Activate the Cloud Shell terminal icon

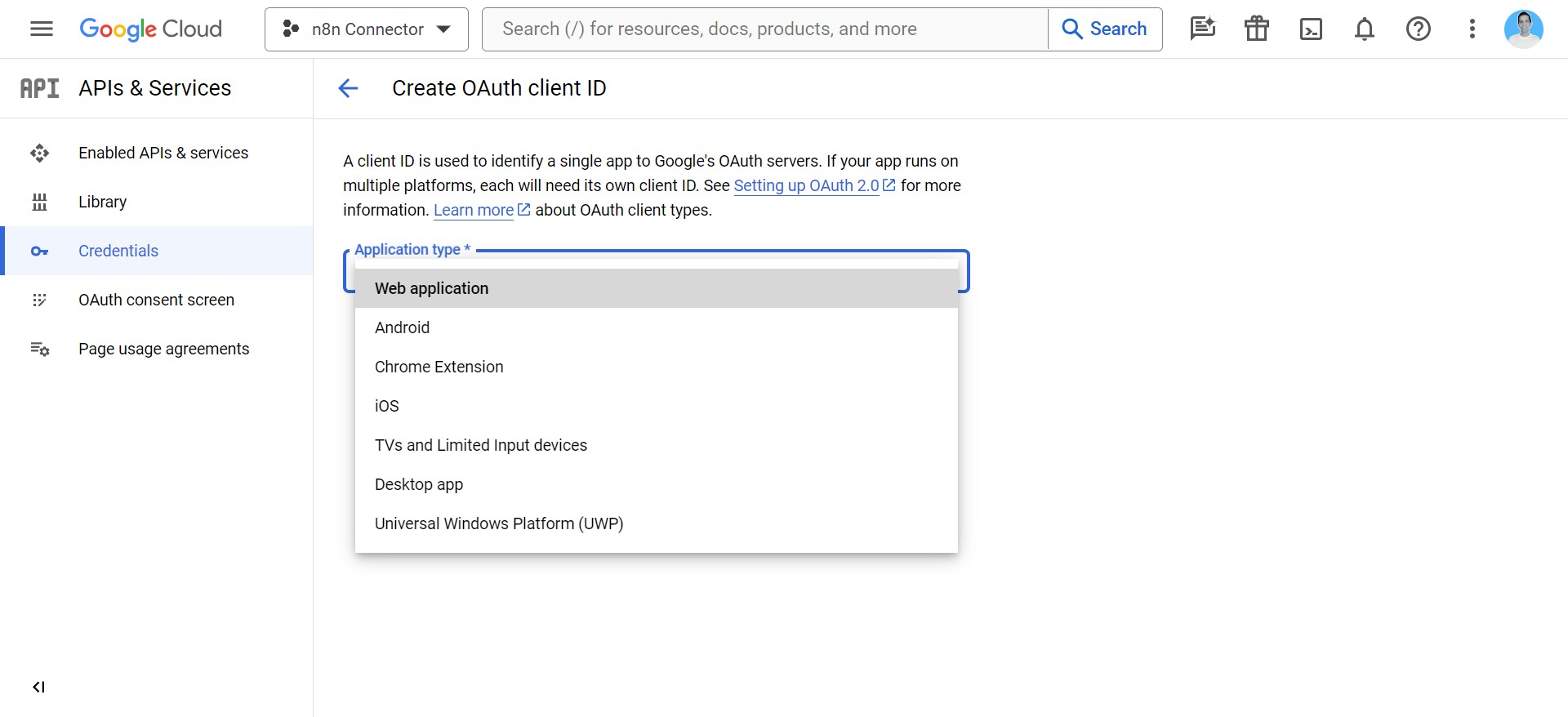1311,29
